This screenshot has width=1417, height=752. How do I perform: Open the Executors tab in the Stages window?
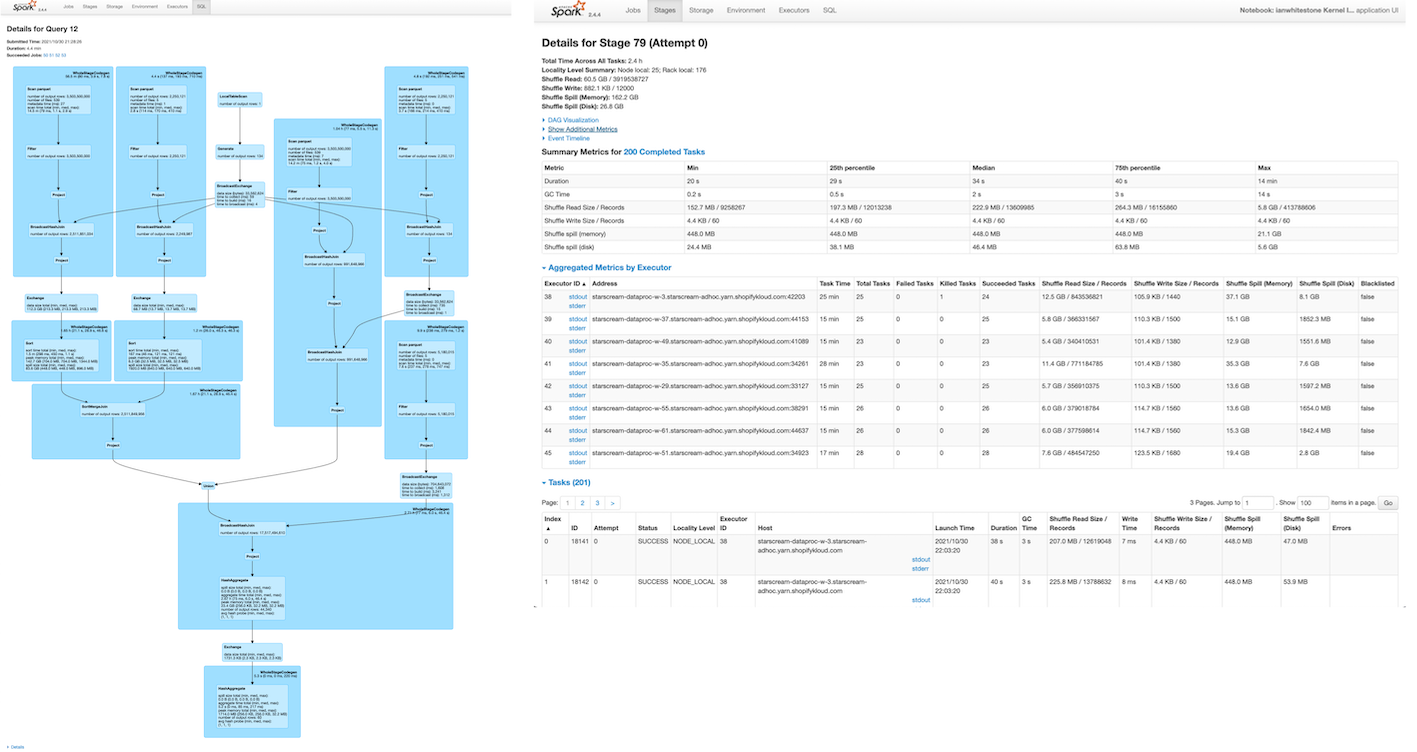(x=794, y=10)
